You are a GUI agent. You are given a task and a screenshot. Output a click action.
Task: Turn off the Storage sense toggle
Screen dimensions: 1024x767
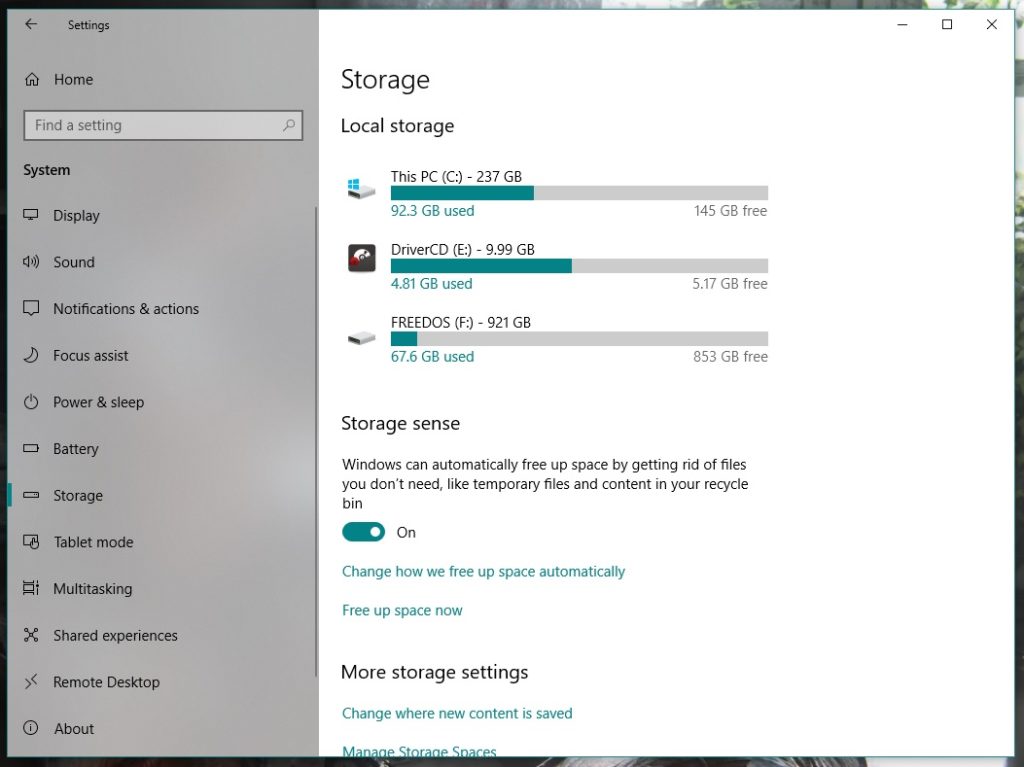coord(363,532)
